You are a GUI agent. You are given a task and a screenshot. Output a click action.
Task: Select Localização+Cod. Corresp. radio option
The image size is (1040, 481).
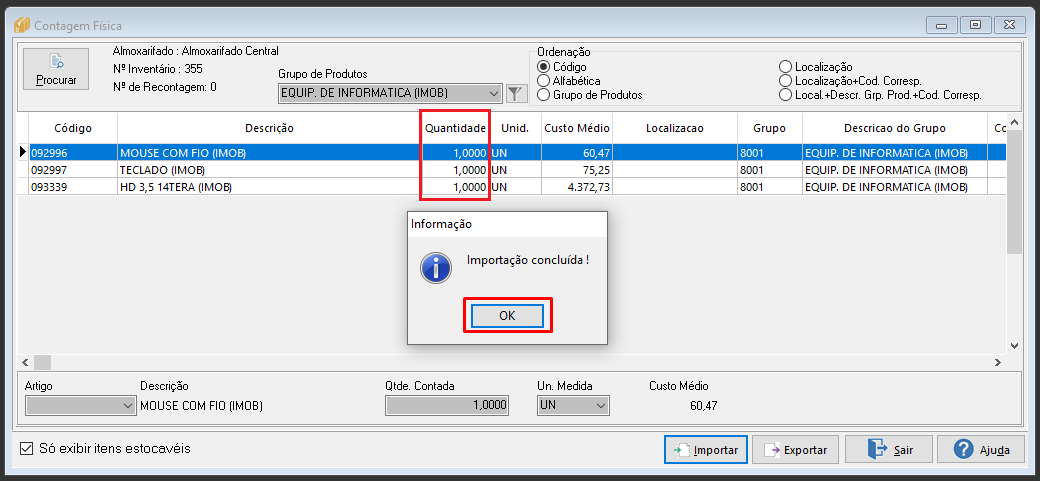tap(786, 81)
